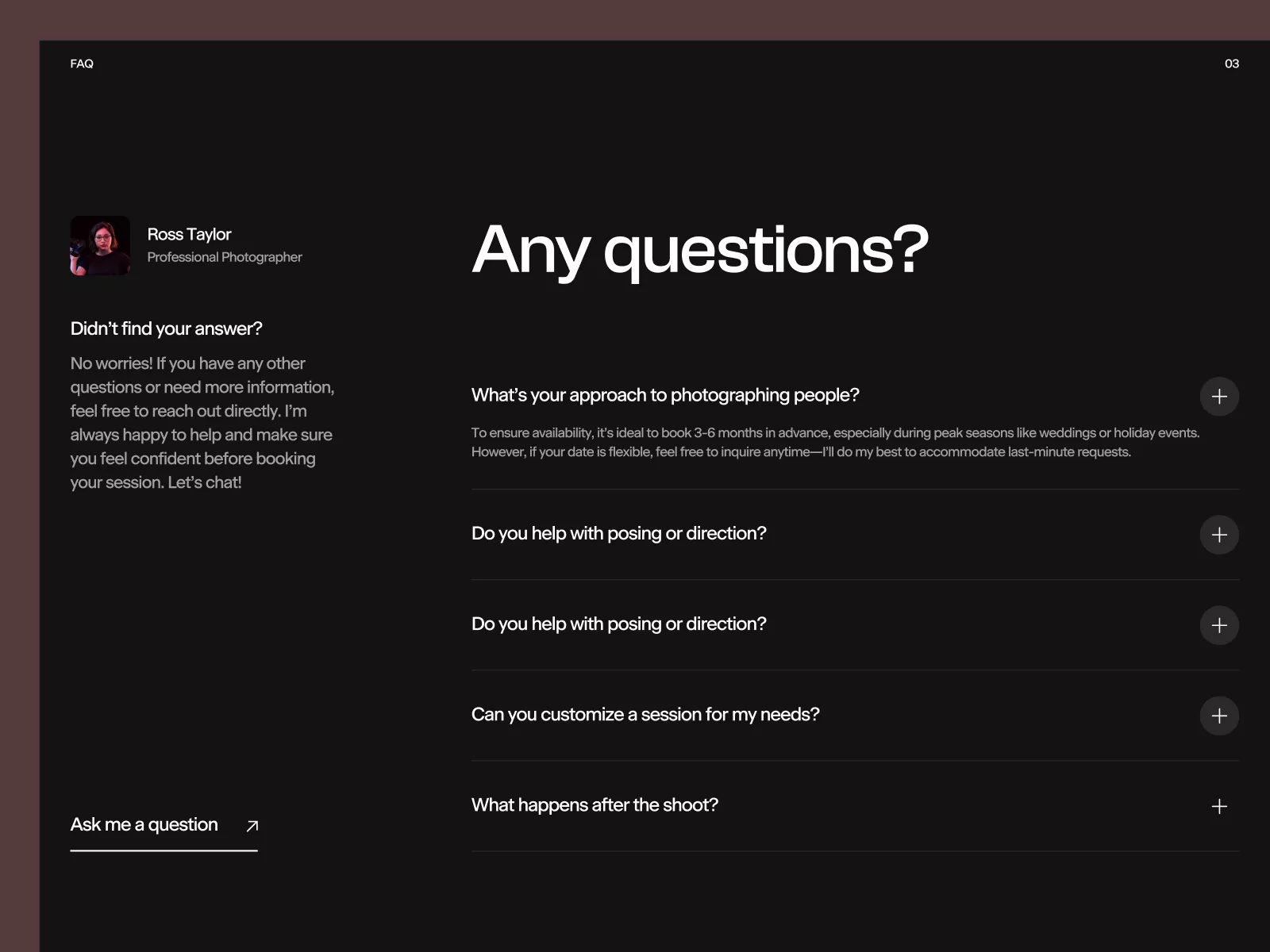The width and height of the screenshot is (1270, 952).
Task: Expand "What's your approach to photographing people?"
Action: tap(665, 395)
